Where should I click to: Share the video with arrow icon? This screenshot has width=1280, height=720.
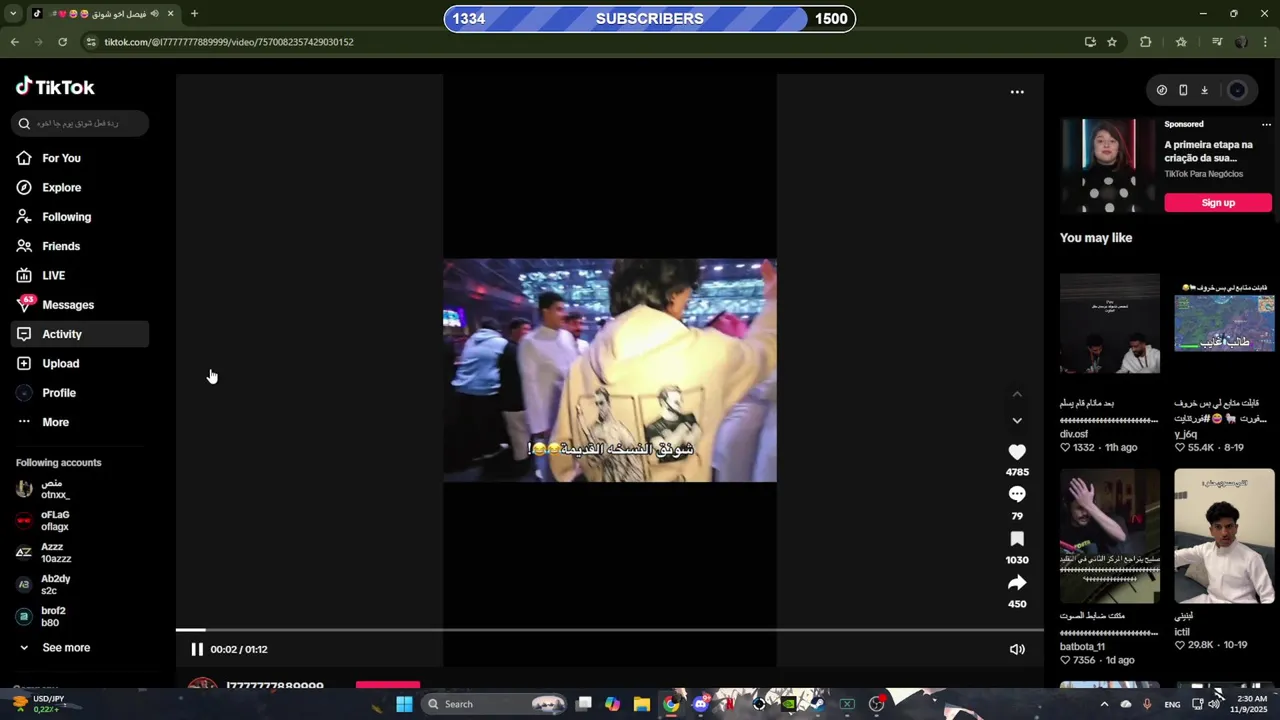pos(1017,583)
